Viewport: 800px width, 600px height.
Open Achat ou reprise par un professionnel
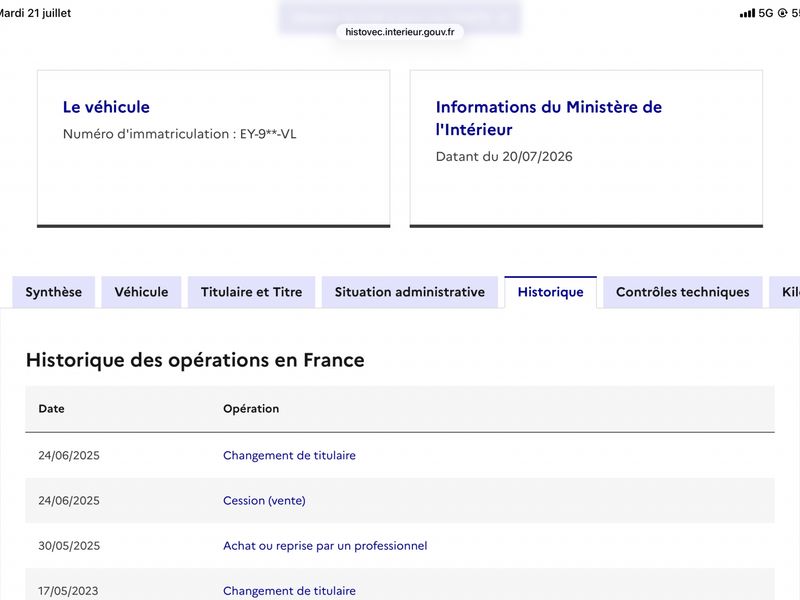(x=325, y=546)
